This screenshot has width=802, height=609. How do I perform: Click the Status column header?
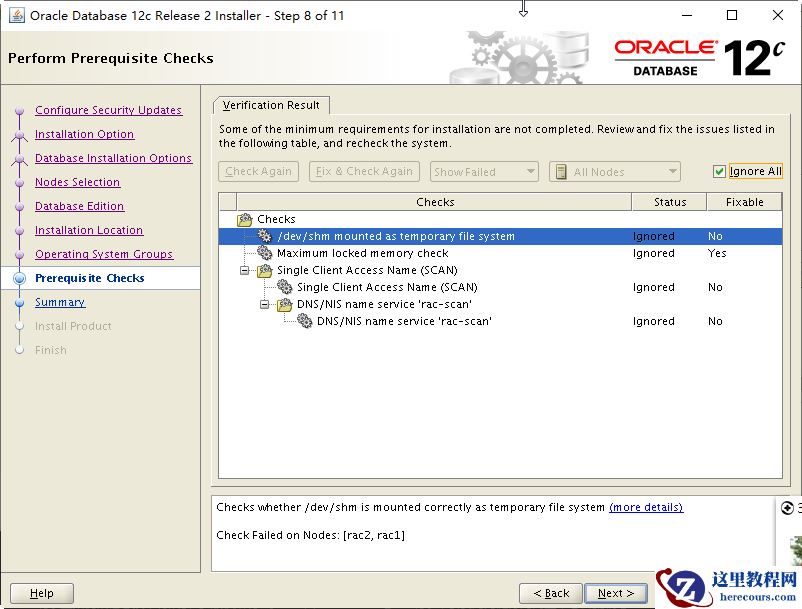coord(670,202)
